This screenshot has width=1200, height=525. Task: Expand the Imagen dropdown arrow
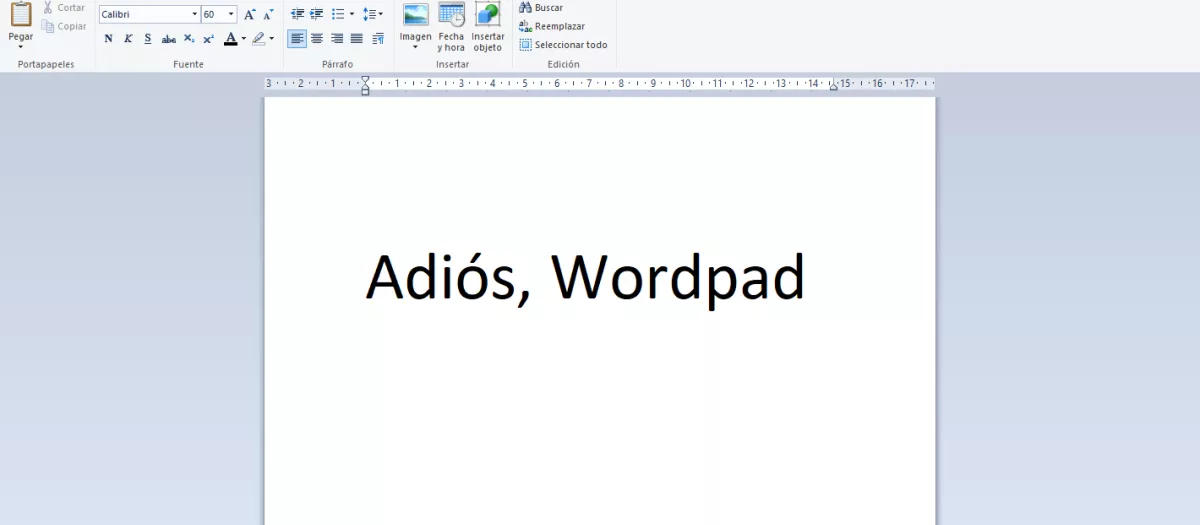pyautogui.click(x=416, y=46)
